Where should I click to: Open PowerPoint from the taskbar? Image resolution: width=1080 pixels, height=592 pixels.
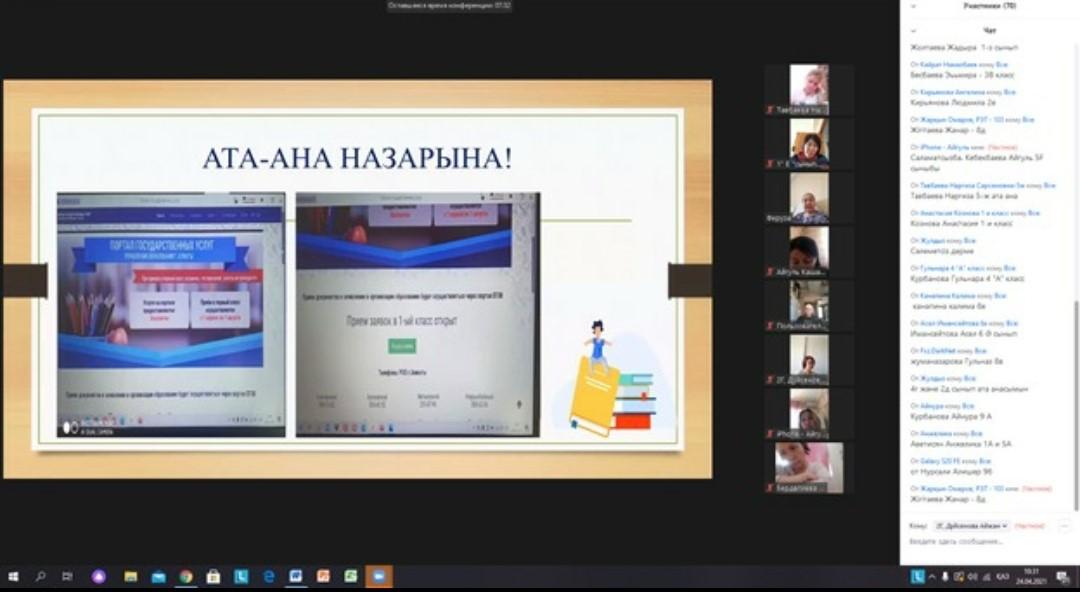(323, 577)
